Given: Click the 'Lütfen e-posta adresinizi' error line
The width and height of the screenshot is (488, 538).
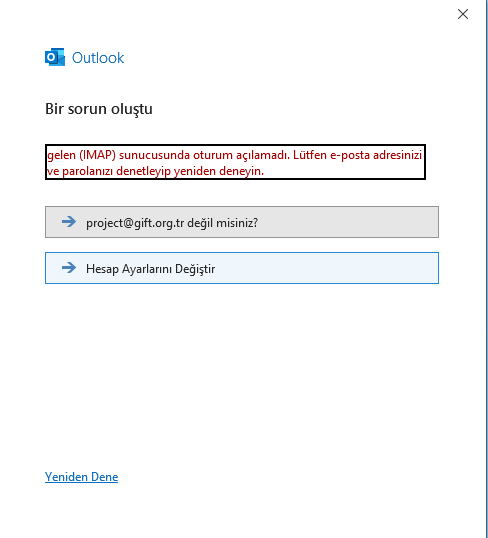Looking at the screenshot, I should tap(357, 155).
